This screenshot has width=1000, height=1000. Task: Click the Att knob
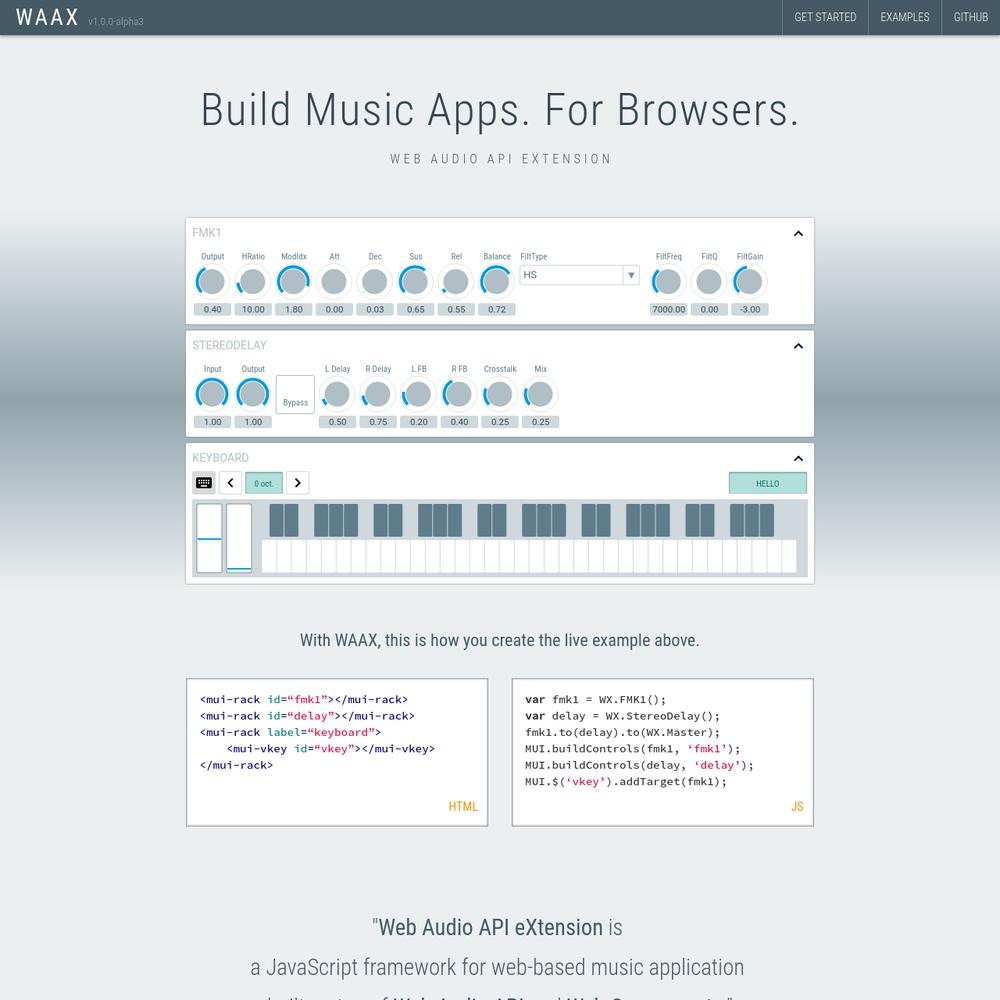coord(334,281)
